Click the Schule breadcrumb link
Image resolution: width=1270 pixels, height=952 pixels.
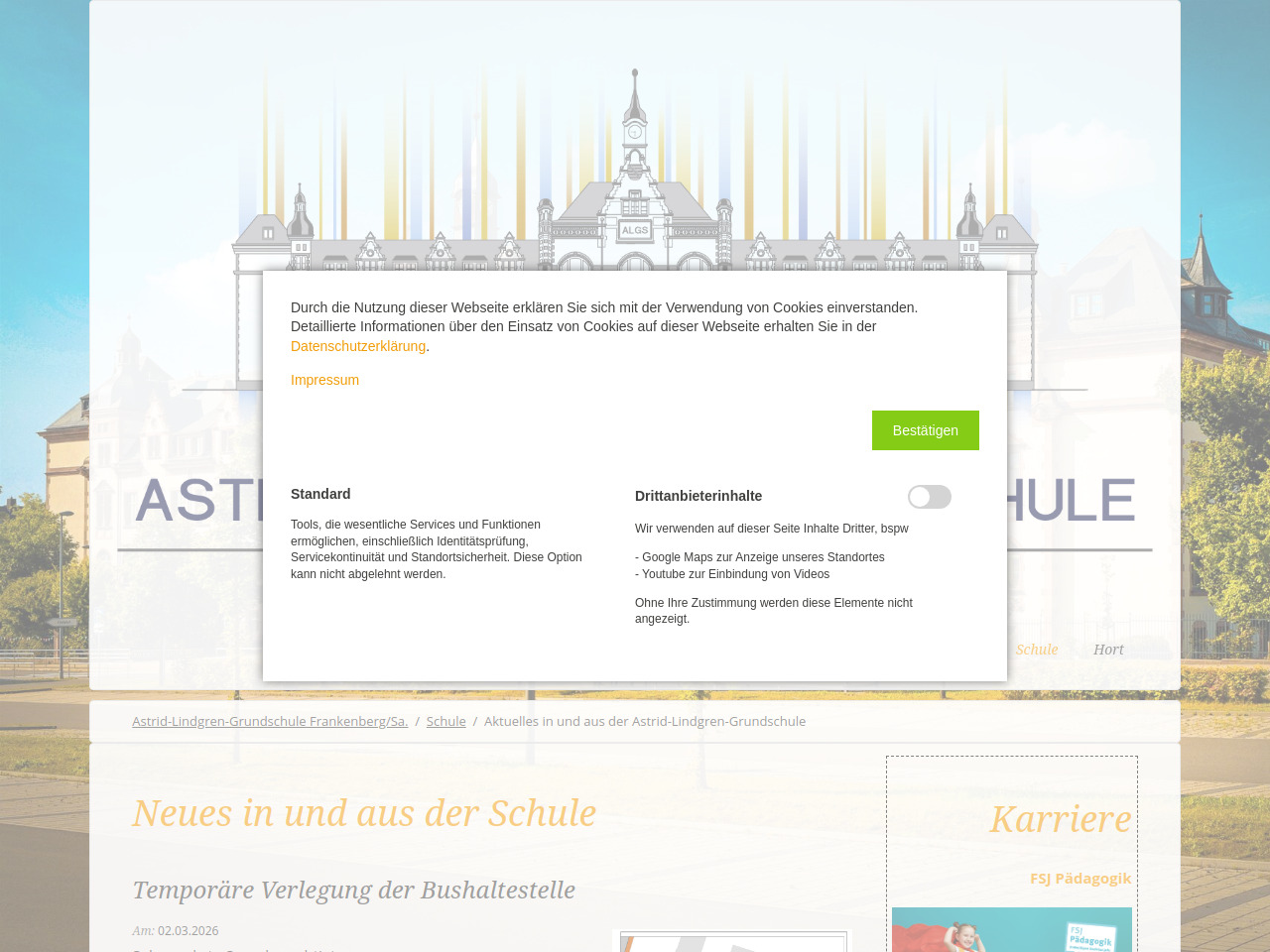(x=445, y=721)
